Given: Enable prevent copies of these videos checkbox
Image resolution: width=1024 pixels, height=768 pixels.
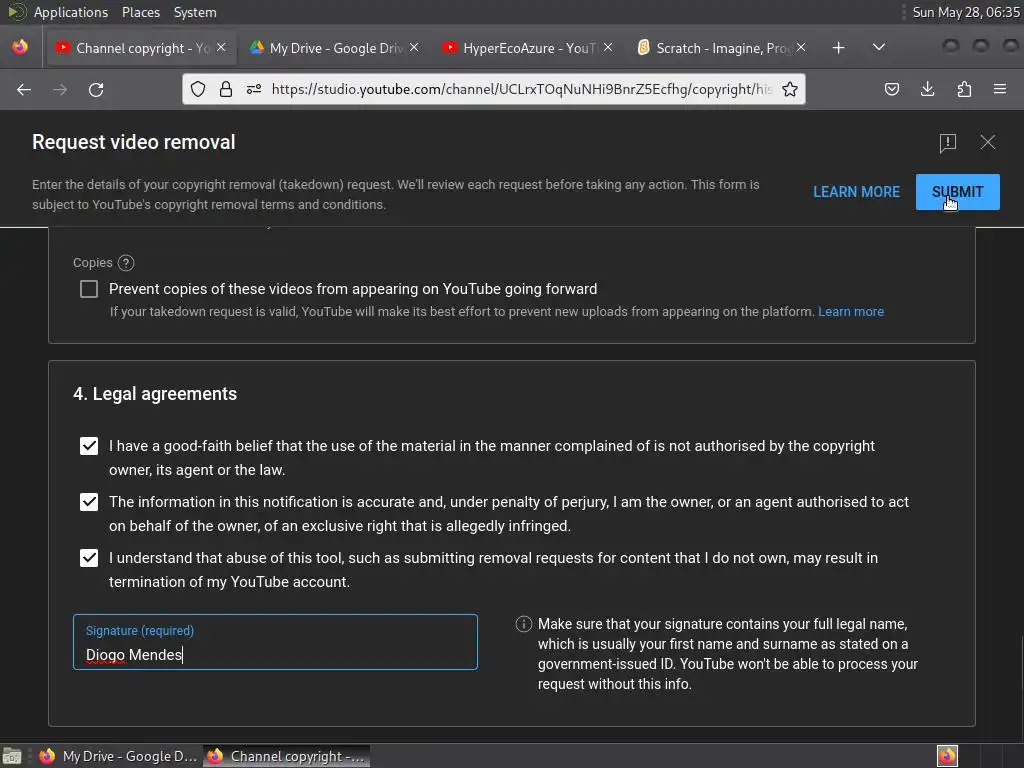Looking at the screenshot, I should click(89, 289).
